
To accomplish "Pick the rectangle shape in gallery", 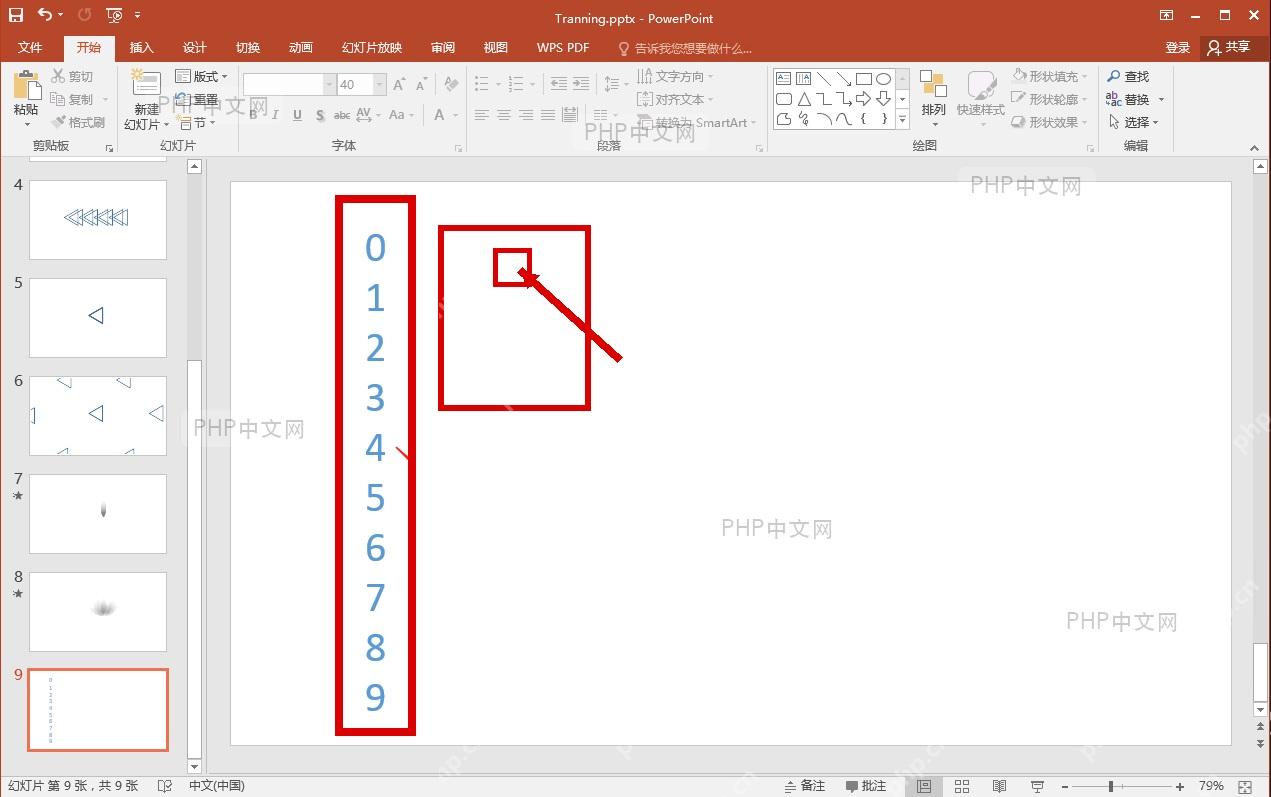I will pyautogui.click(x=863, y=79).
